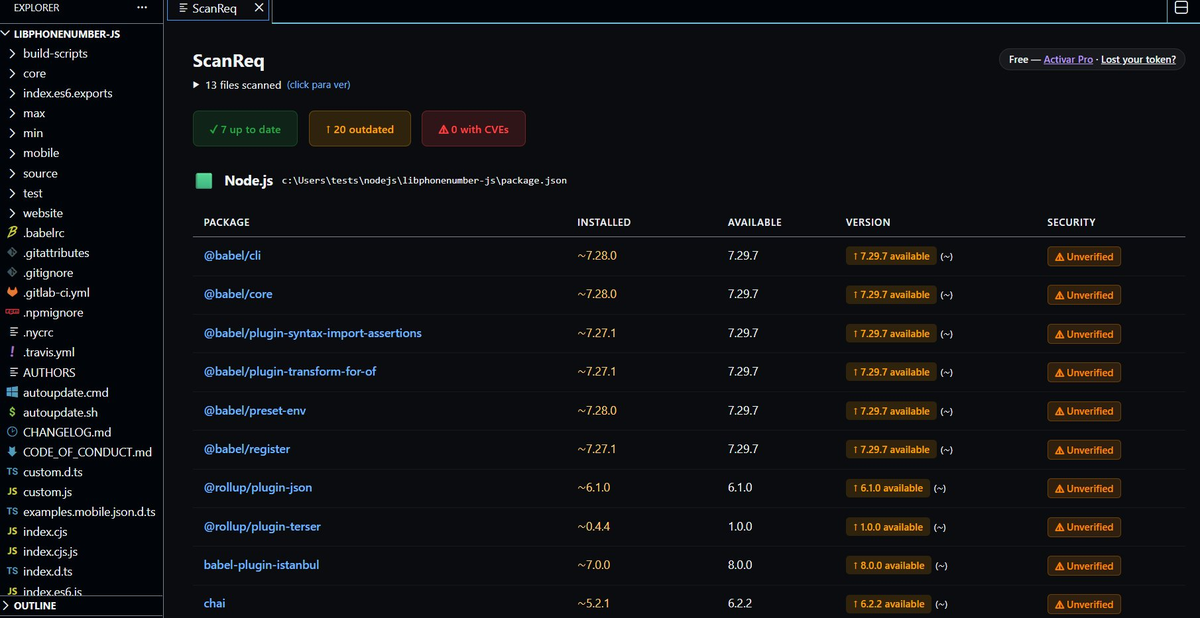Toggle editor layout icon at top right
Image resolution: width=1200 pixels, height=618 pixels.
[x=1181, y=8]
